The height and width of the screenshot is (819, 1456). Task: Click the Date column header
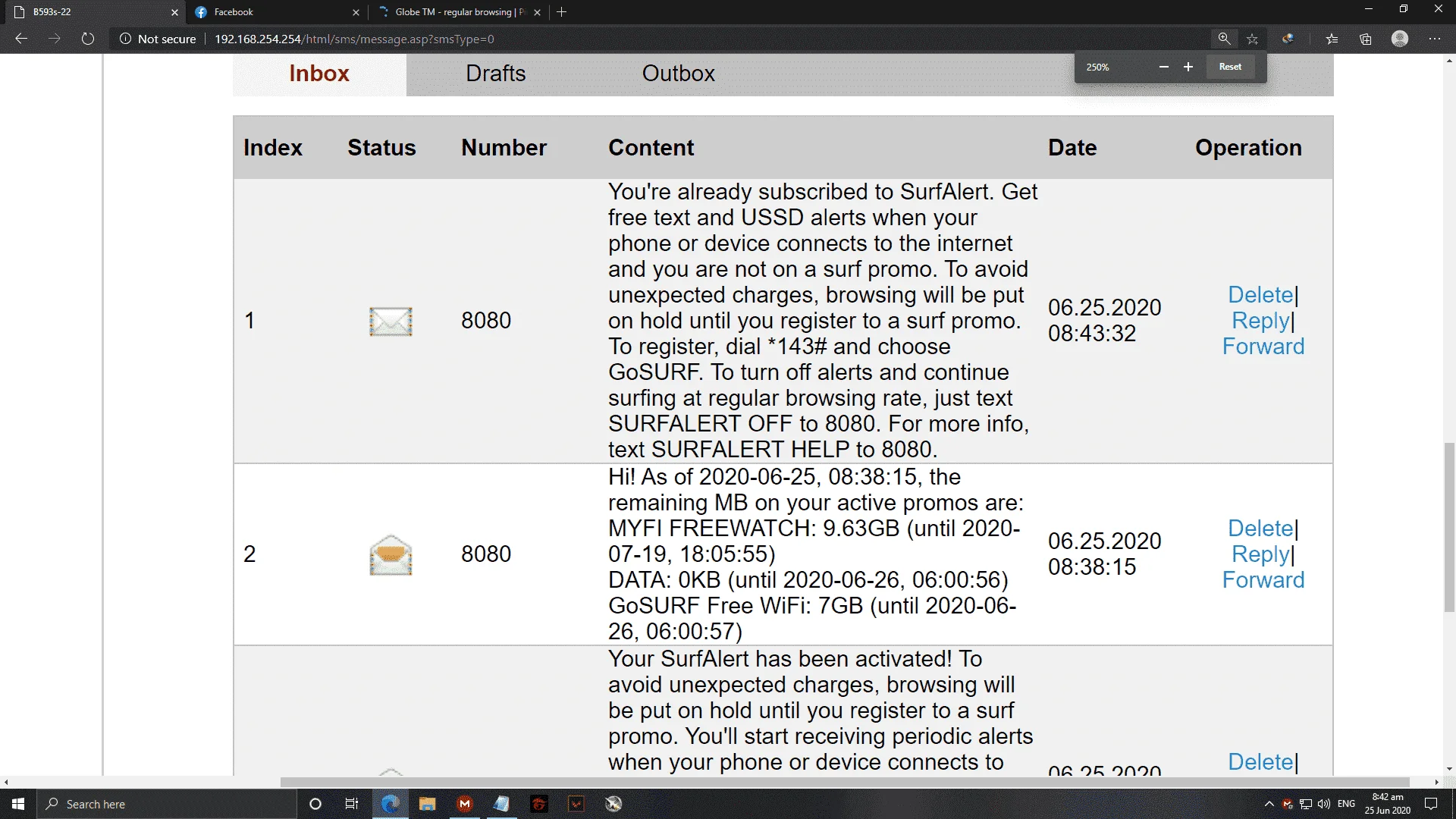pos(1072,148)
